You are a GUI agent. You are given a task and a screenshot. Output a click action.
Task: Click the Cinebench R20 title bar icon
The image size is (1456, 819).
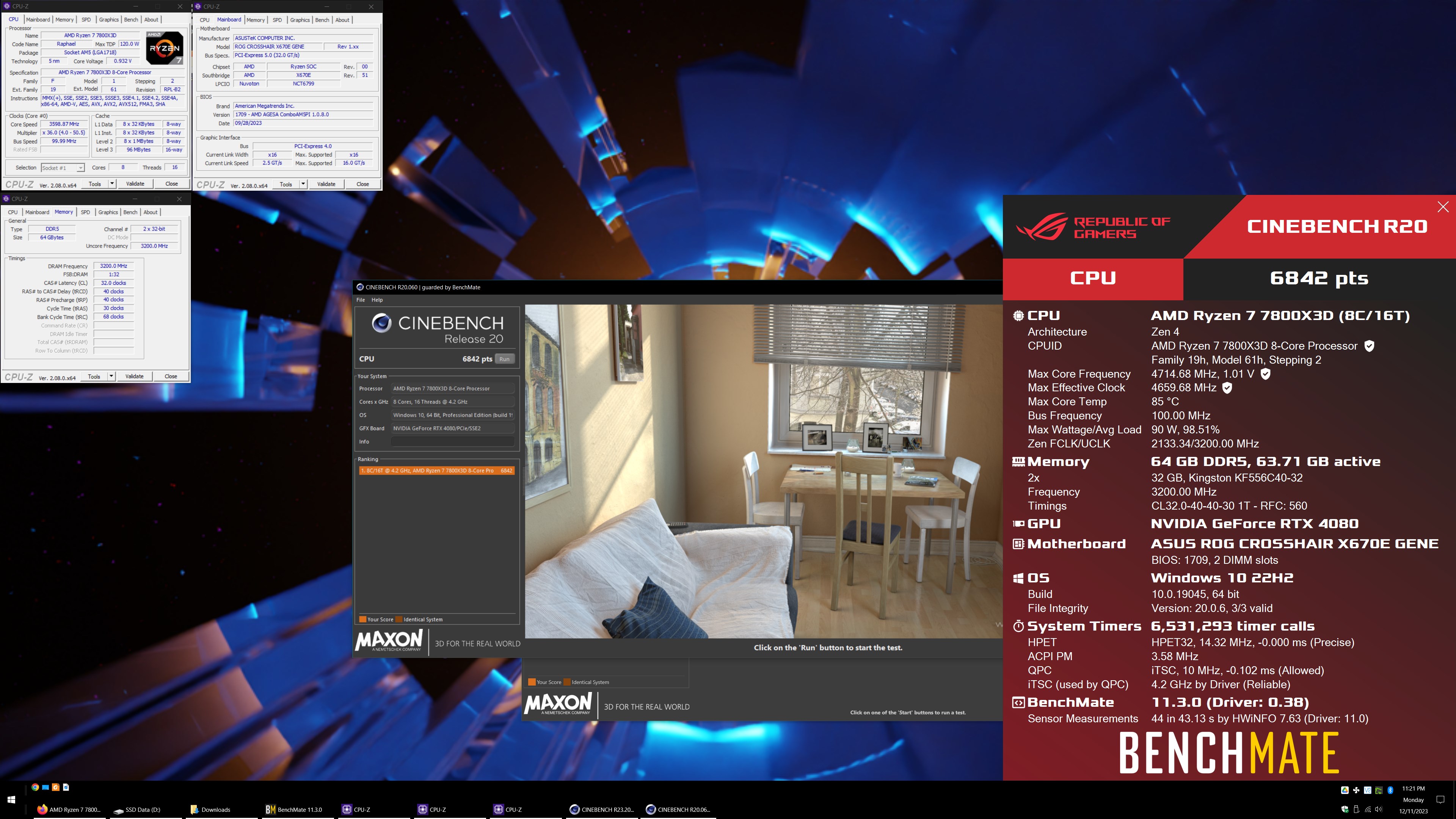pyautogui.click(x=360, y=287)
